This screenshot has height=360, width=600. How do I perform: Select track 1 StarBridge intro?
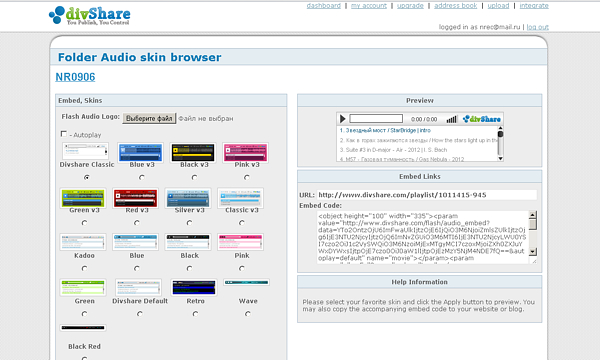click(385, 130)
